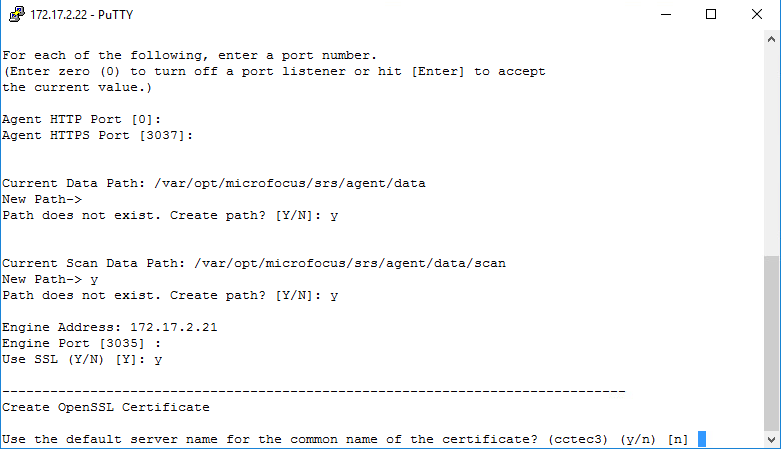Click the Create OpenSSL Certificate heading

pyautogui.click(x=106, y=407)
